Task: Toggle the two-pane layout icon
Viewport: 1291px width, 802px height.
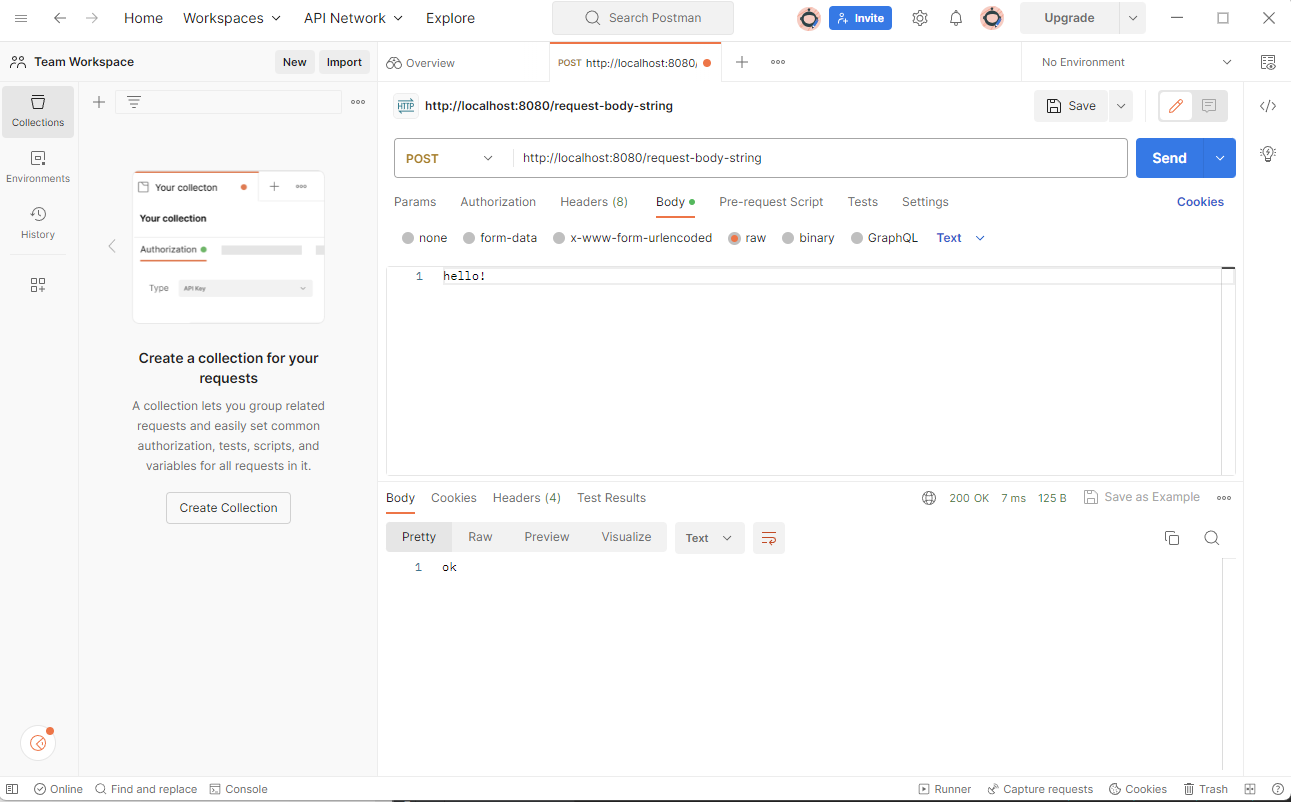Action: tap(1250, 789)
